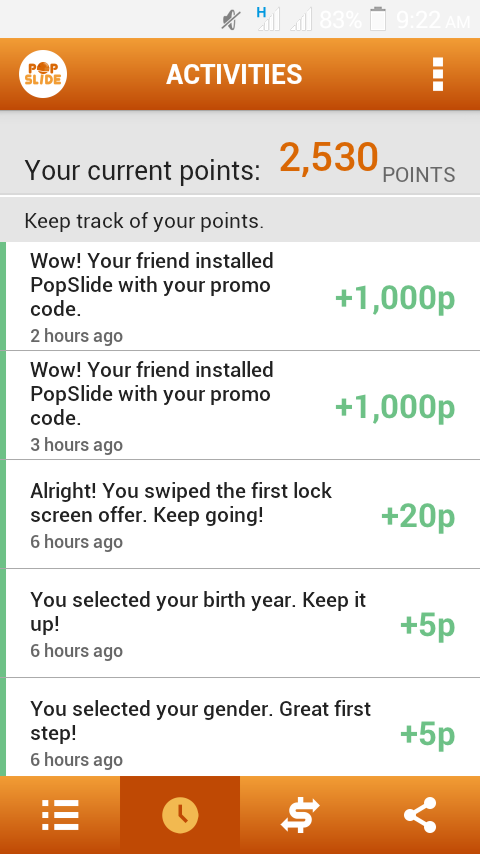The image size is (480, 854).
Task: Tap the ACTIVITIES header title
Action: [x=234, y=75]
